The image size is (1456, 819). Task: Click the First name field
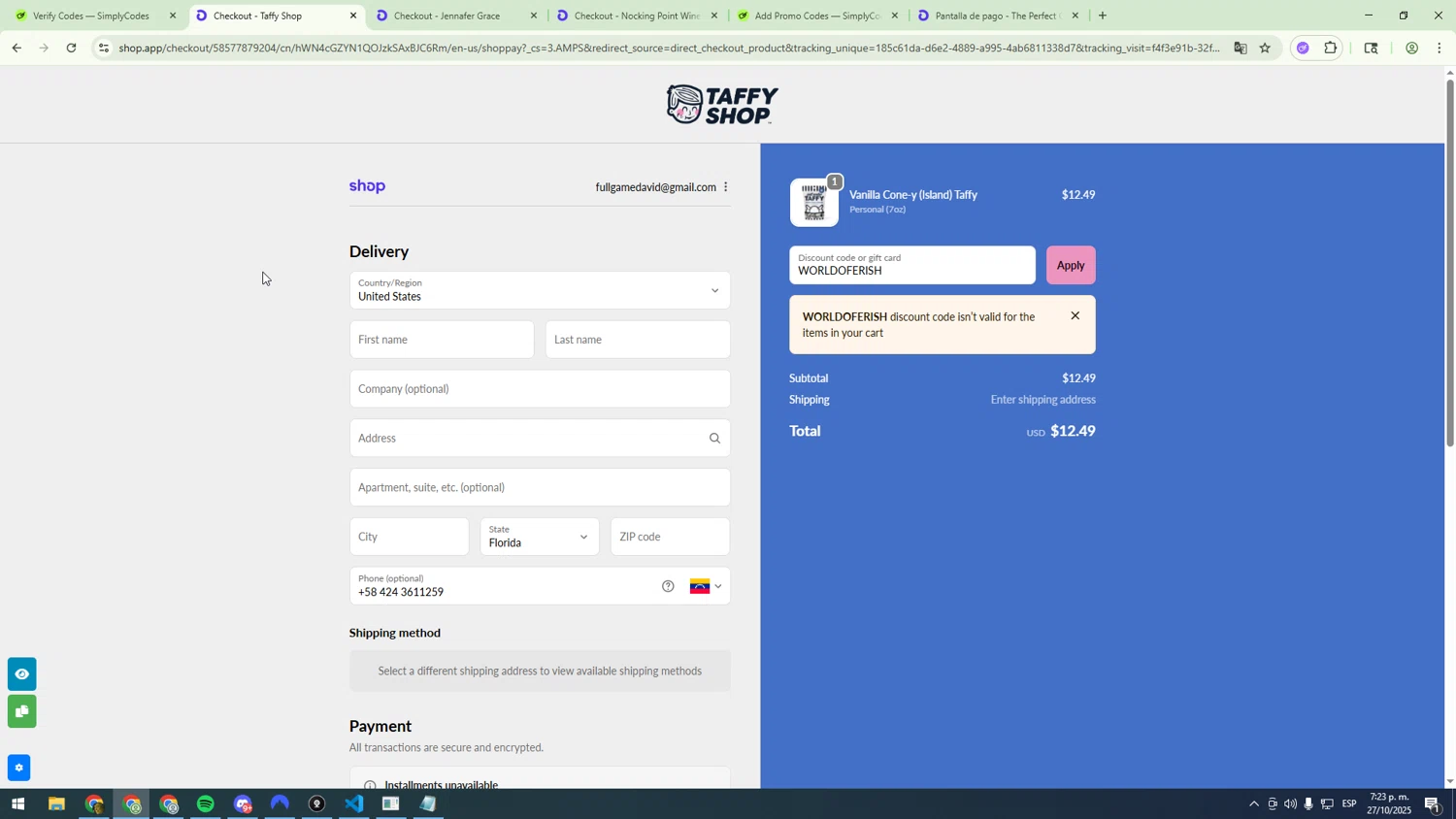coord(442,340)
